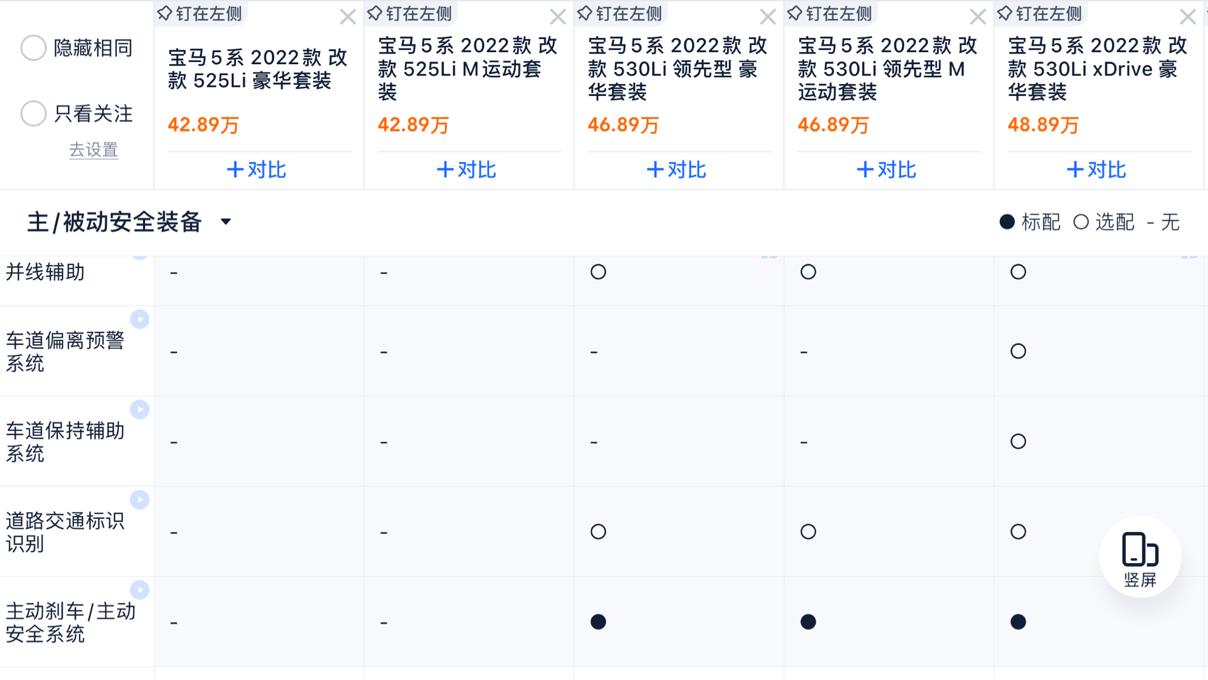The width and height of the screenshot is (1208, 680).
Task: Click the 对比 button under 530Li xDrive
Action: pos(1095,170)
